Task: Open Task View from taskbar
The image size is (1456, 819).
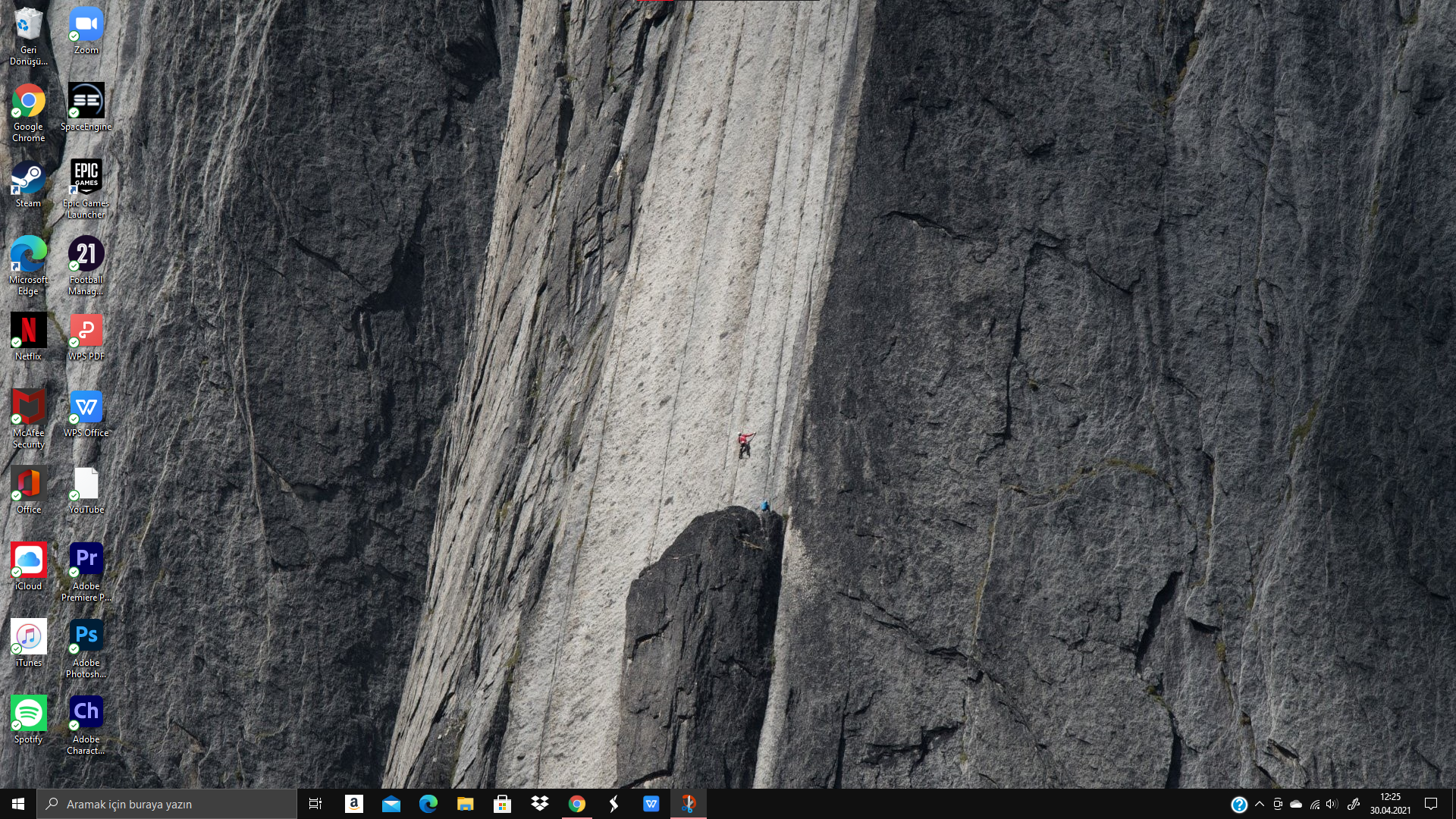Action: click(315, 804)
